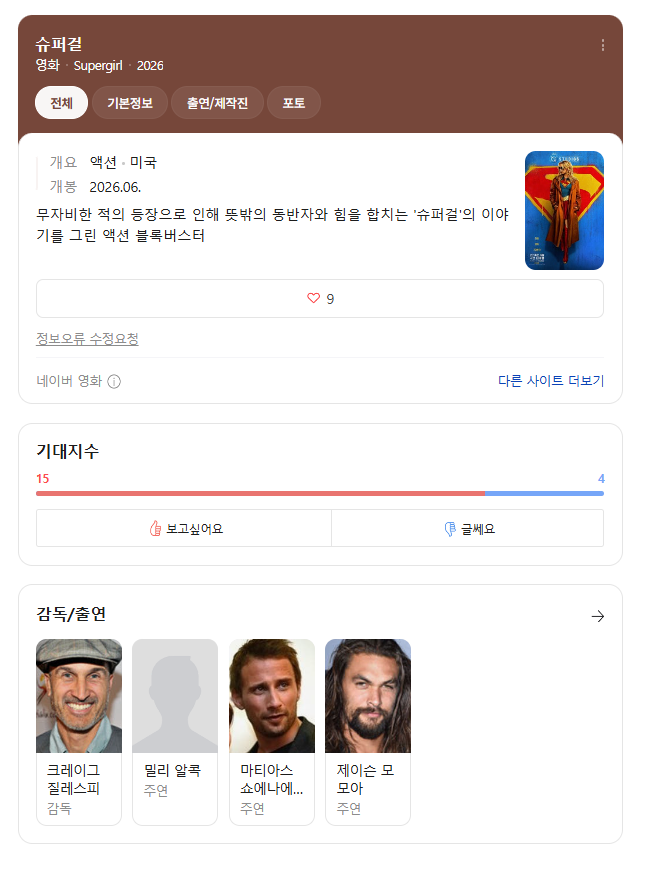The image size is (646, 870).
Task: Go to the 포토 tab
Action: tap(294, 103)
